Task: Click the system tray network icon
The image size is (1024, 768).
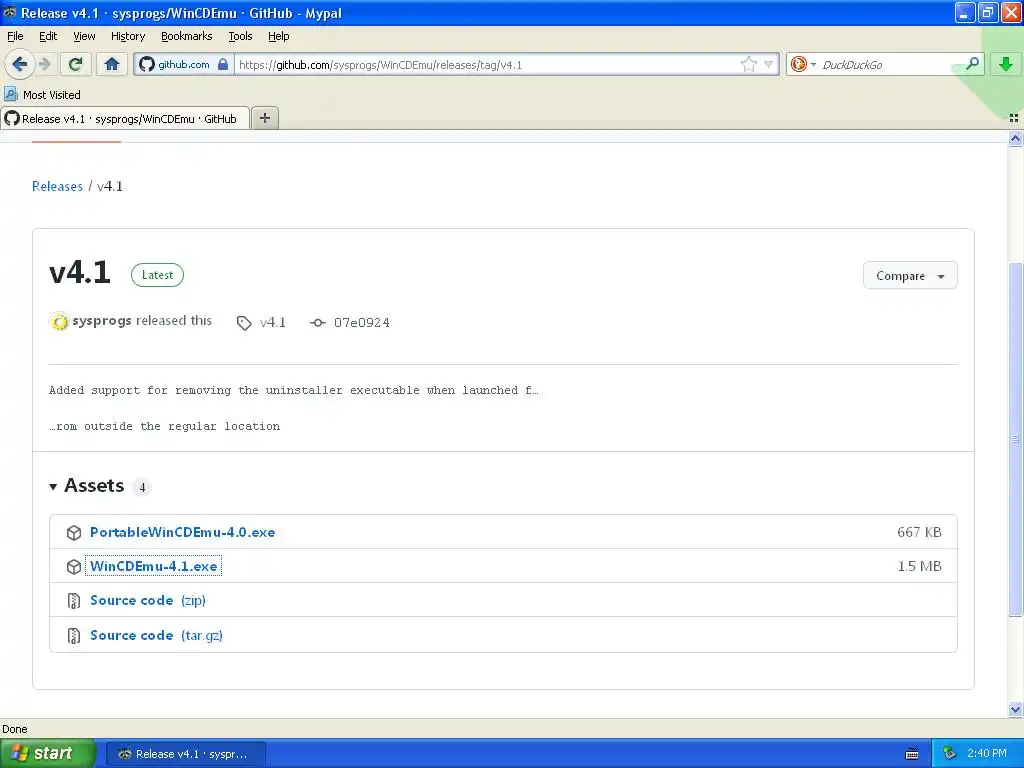Action: tap(950, 754)
